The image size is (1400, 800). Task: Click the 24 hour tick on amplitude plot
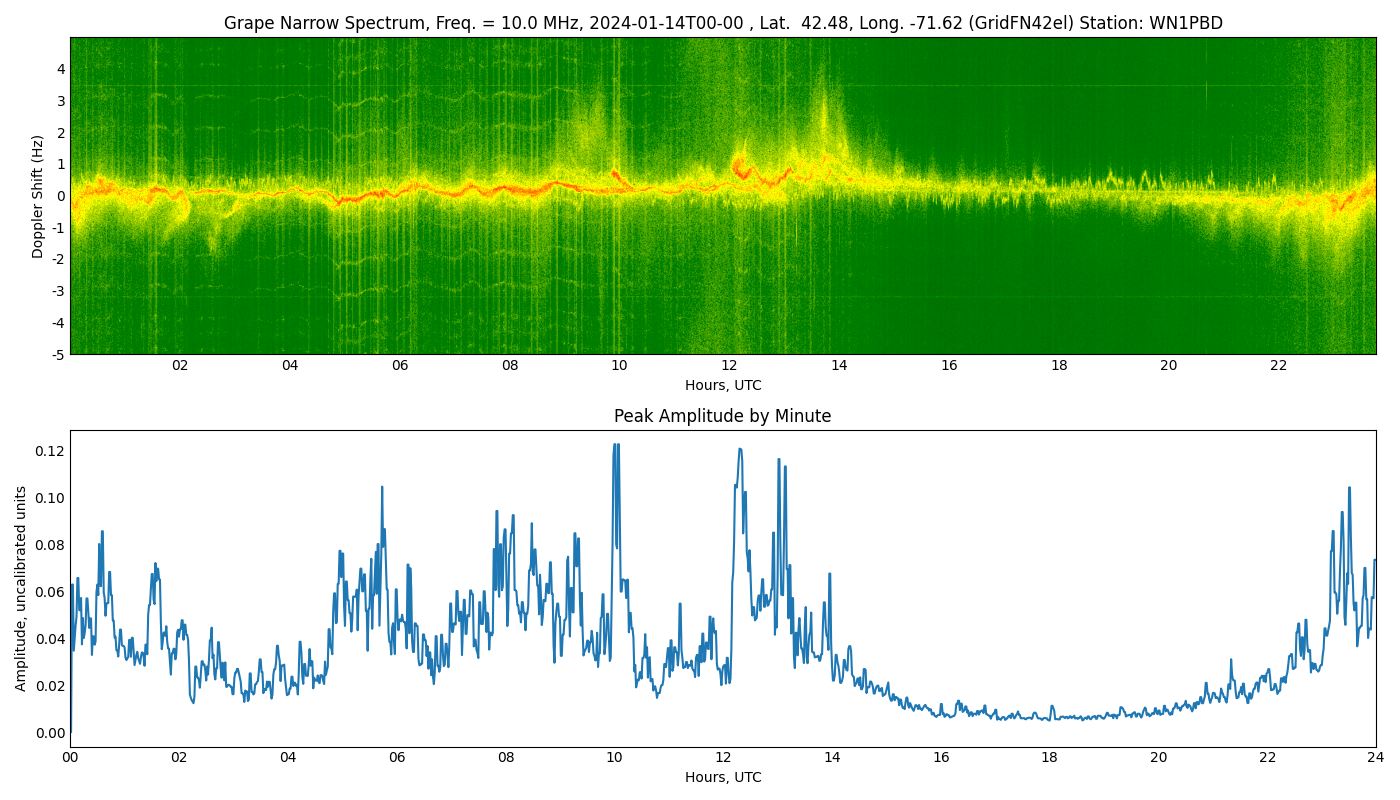(x=1375, y=758)
